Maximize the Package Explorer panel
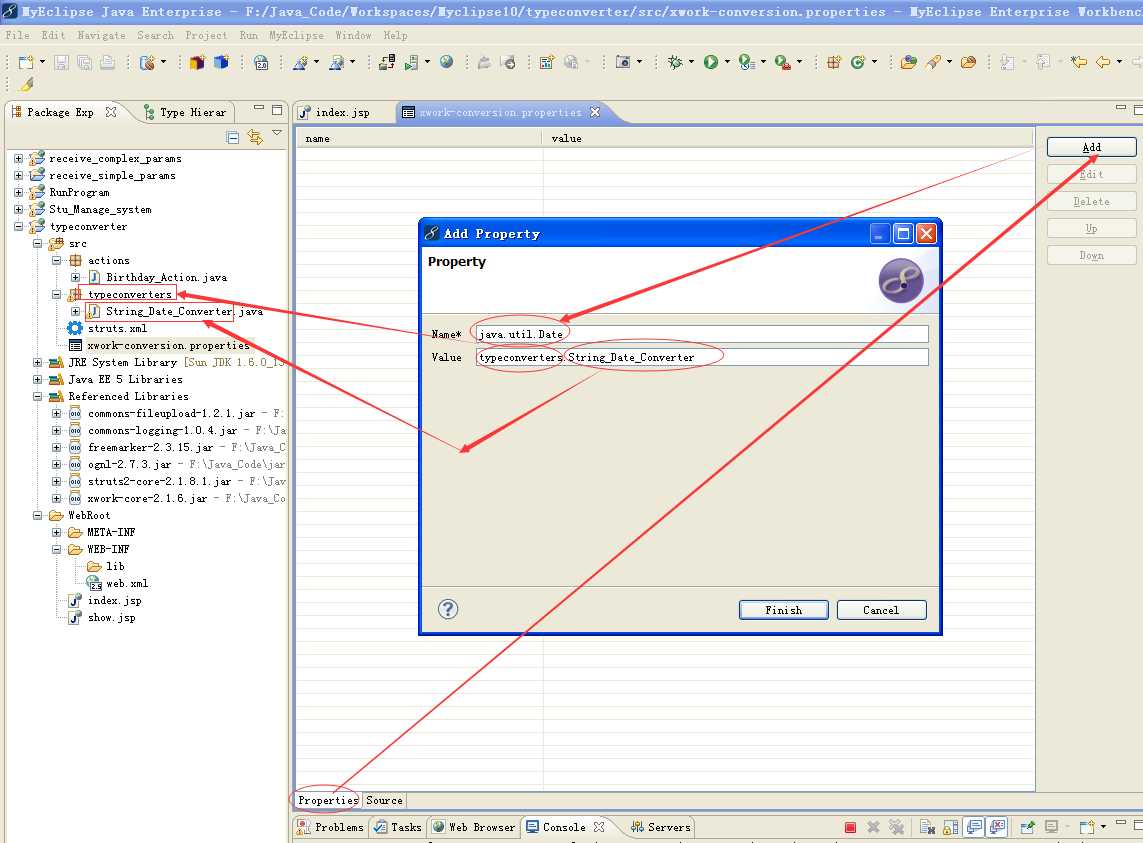1143x843 pixels. click(x=277, y=110)
